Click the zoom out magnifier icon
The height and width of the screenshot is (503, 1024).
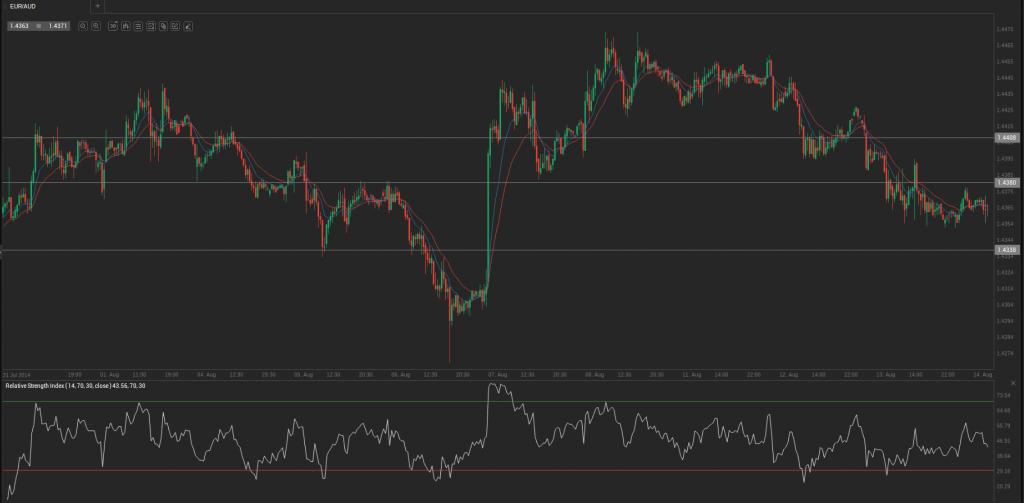click(83, 25)
